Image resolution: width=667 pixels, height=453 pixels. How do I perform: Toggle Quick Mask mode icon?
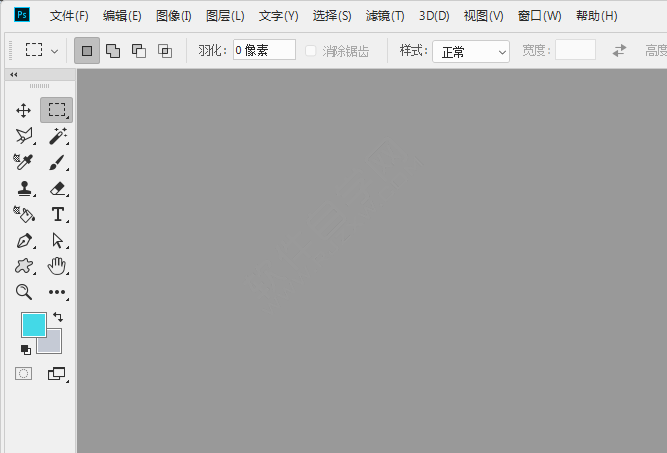24,373
